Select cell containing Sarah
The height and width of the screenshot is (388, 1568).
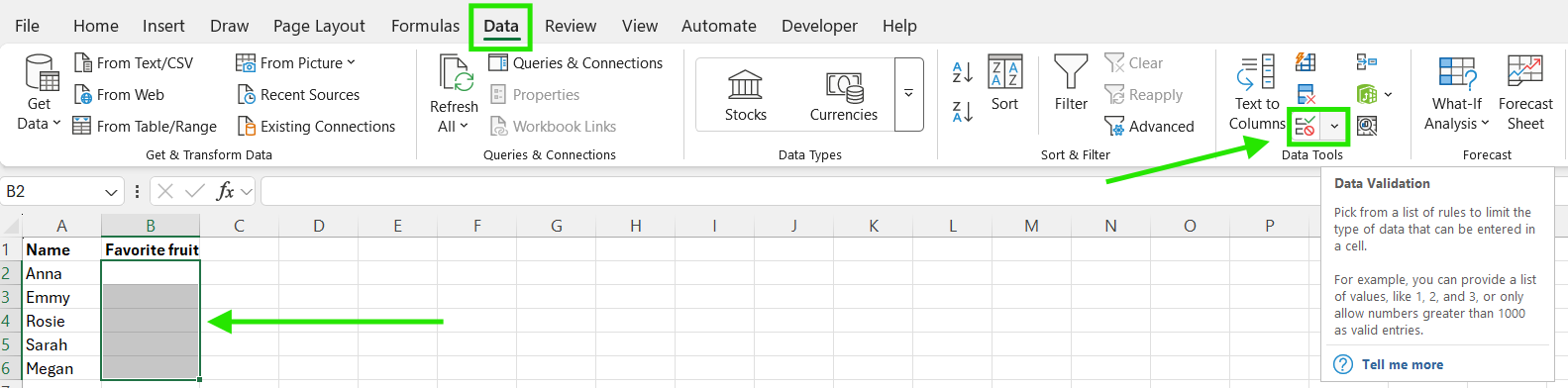pyautogui.click(x=61, y=344)
